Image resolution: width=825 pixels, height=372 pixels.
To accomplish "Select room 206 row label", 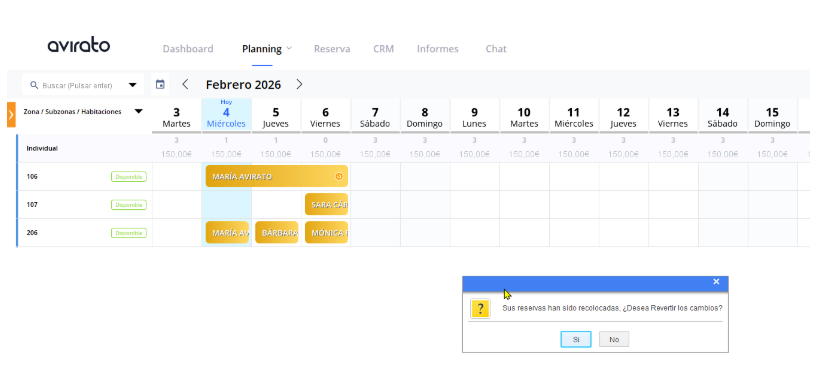I will (32, 233).
